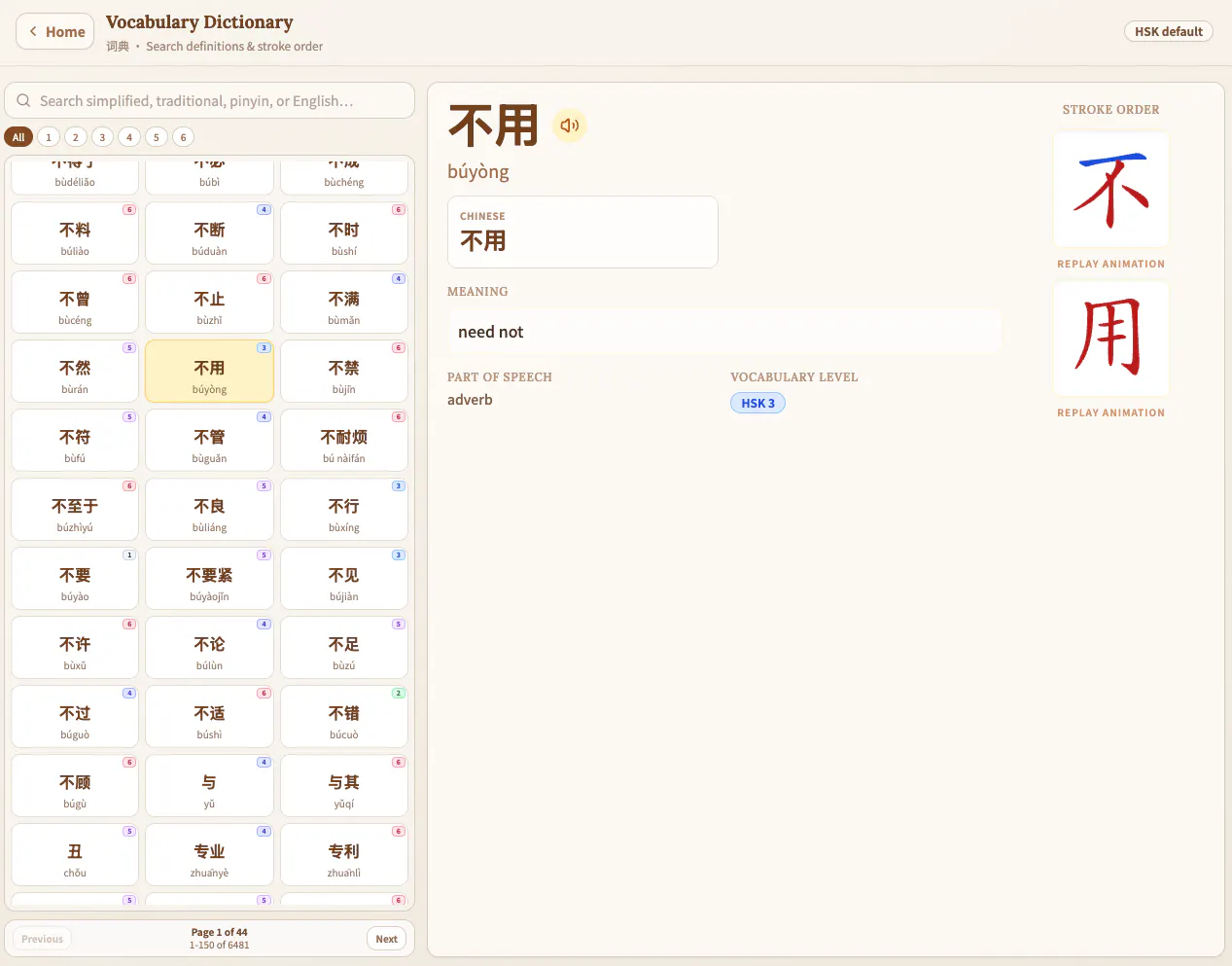
Task: Open the 不耐烦 bú nàifán word card
Action: (344, 441)
